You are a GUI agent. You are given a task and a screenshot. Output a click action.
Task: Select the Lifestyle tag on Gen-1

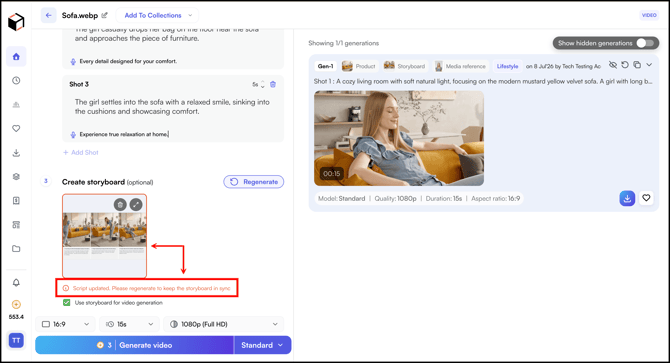[x=507, y=66]
